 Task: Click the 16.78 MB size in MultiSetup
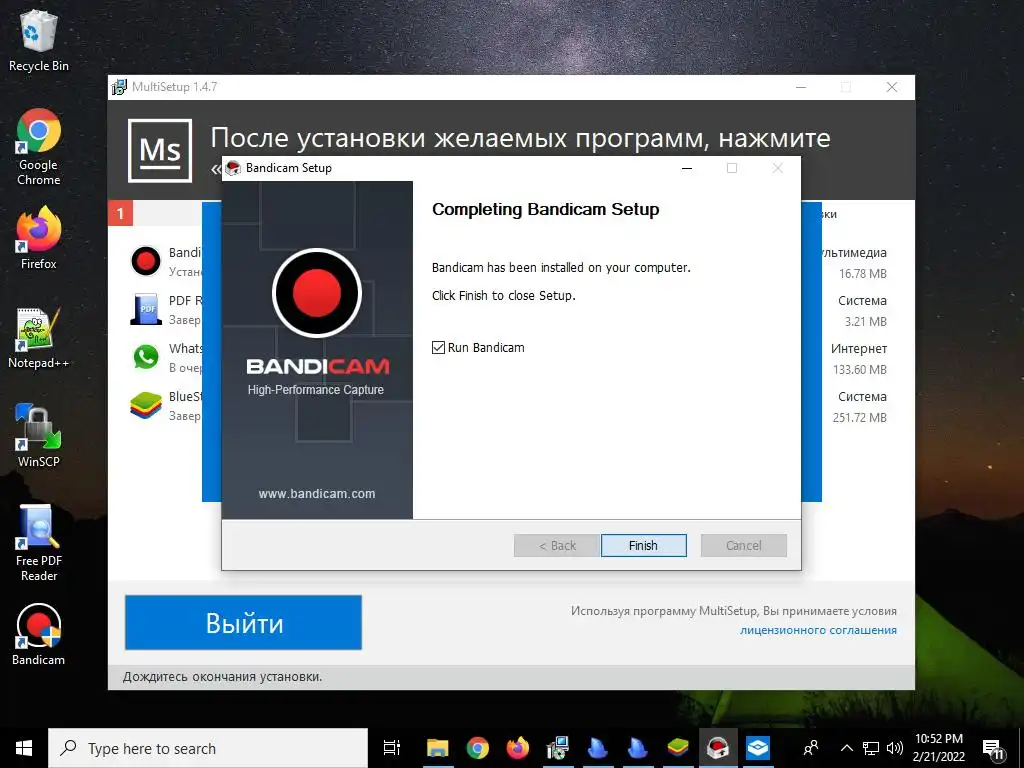863,274
